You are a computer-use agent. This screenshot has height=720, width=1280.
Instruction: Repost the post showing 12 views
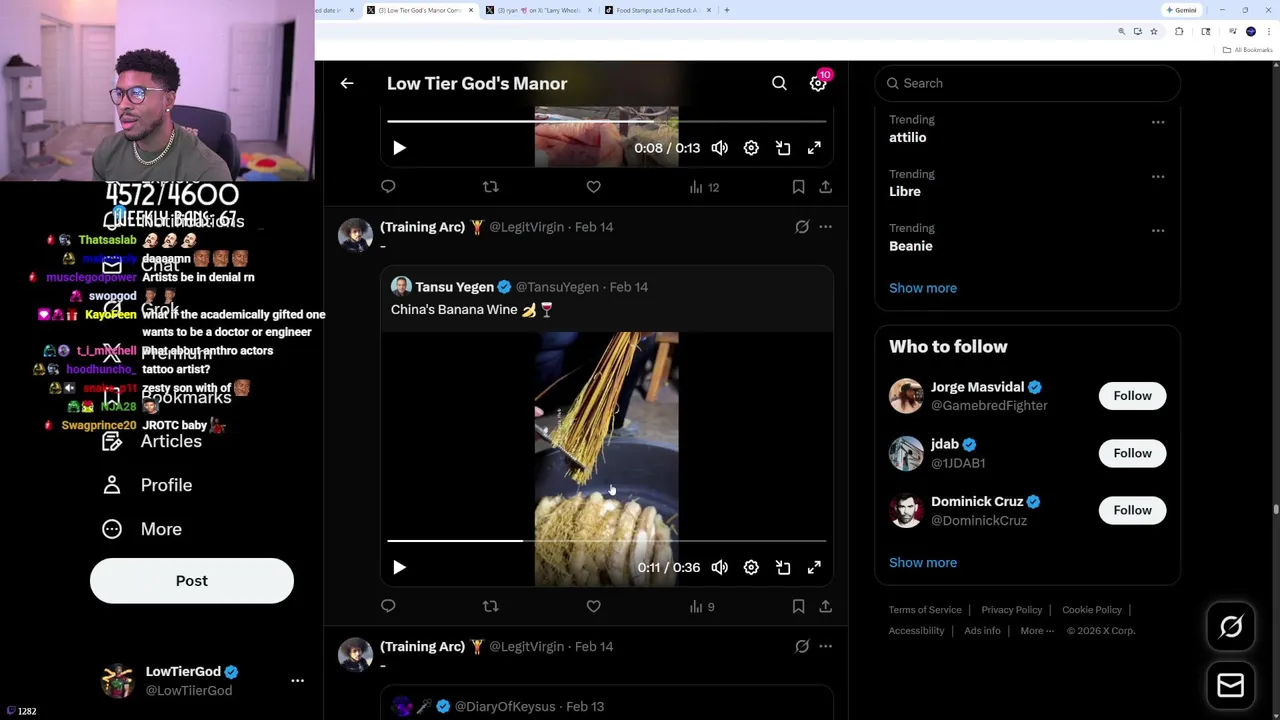coord(490,186)
